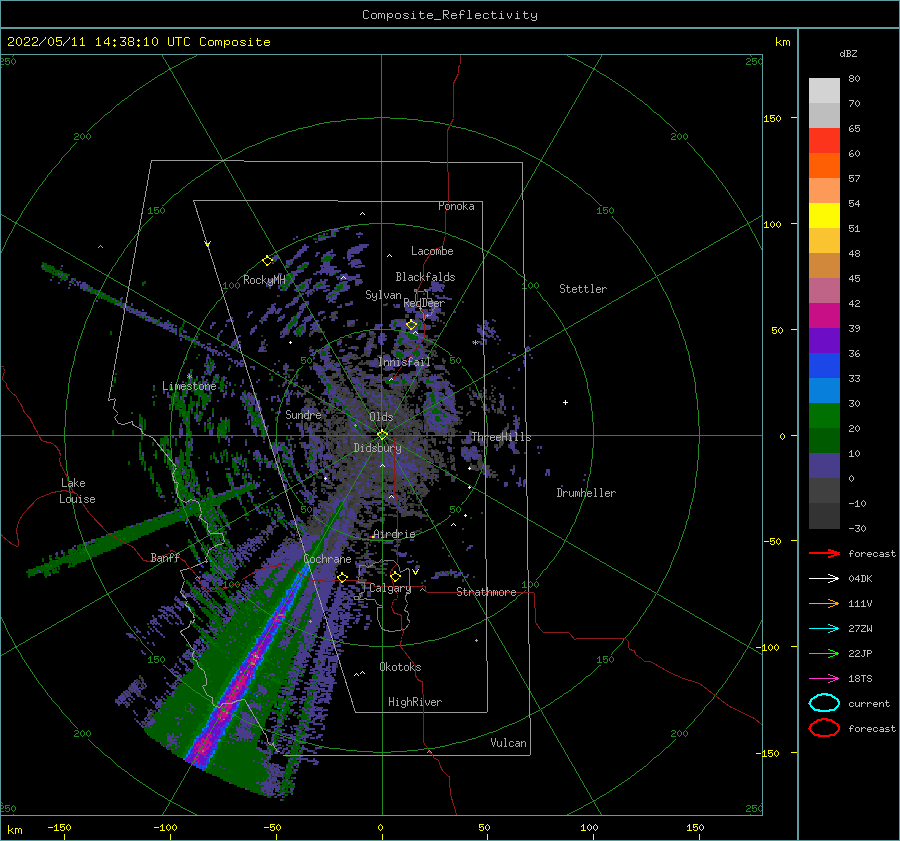Select the bright green swatch between 30 and 20
900x841 pixels.
pos(824,416)
